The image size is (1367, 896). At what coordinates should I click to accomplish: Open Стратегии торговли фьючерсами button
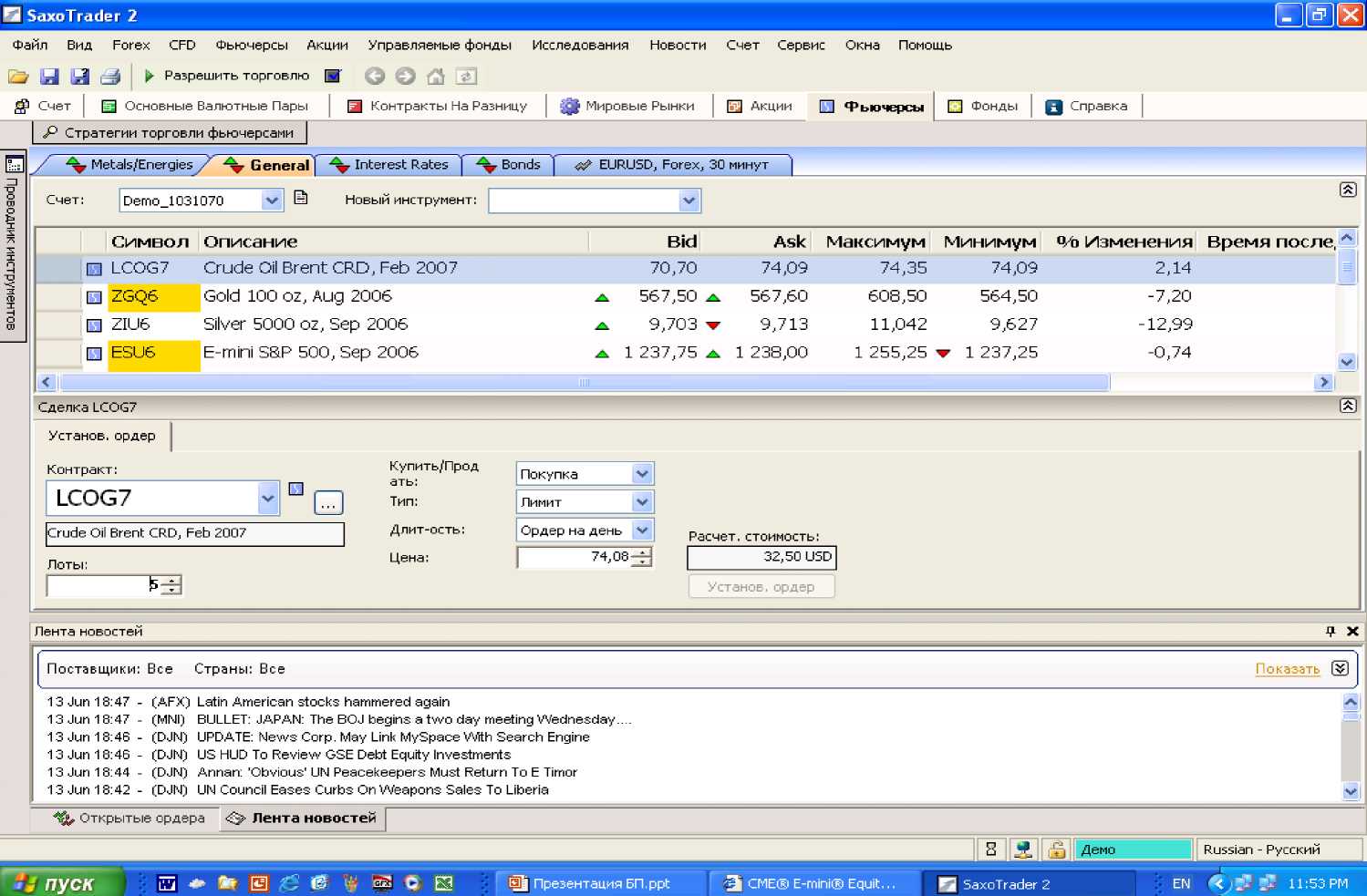(170, 133)
